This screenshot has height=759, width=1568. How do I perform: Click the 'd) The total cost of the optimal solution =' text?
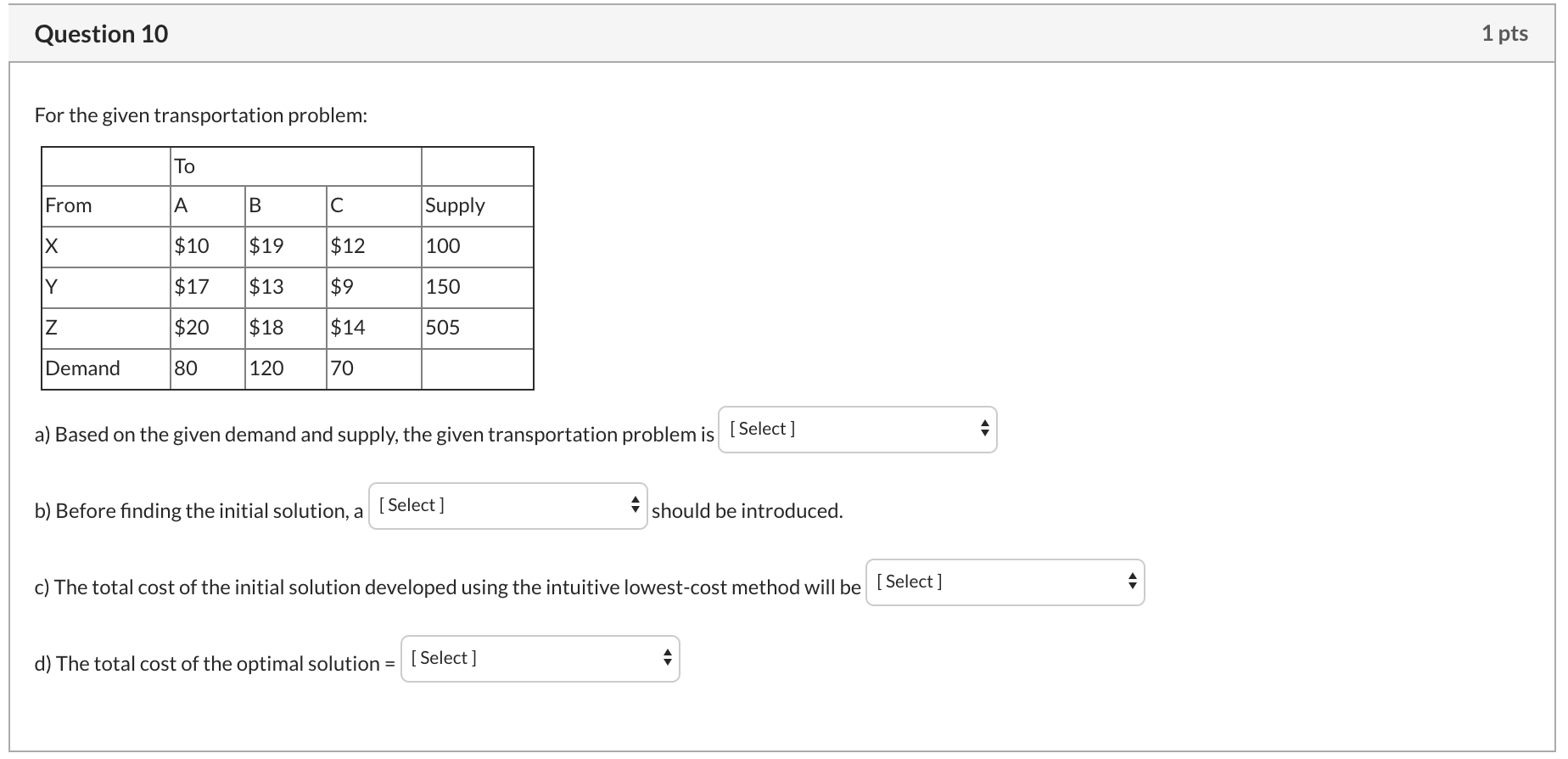tap(215, 664)
